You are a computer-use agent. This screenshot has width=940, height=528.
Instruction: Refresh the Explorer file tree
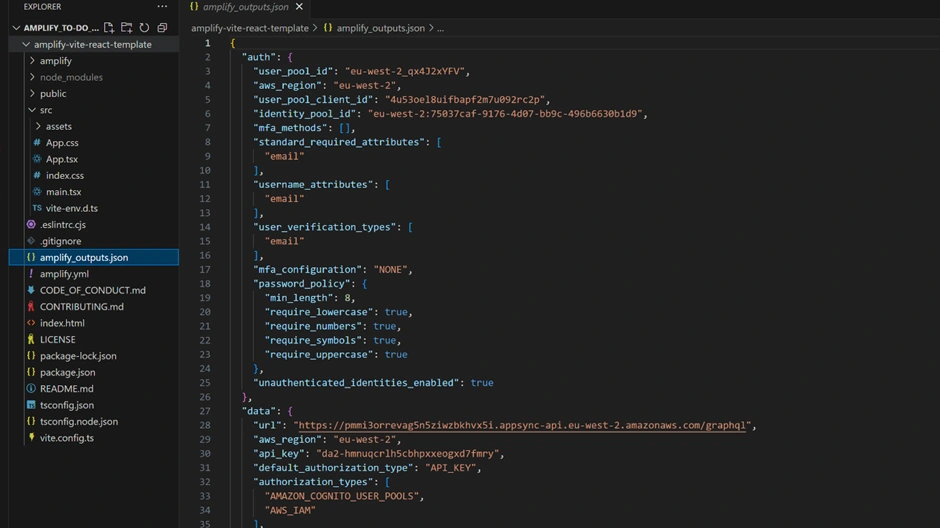click(144, 28)
